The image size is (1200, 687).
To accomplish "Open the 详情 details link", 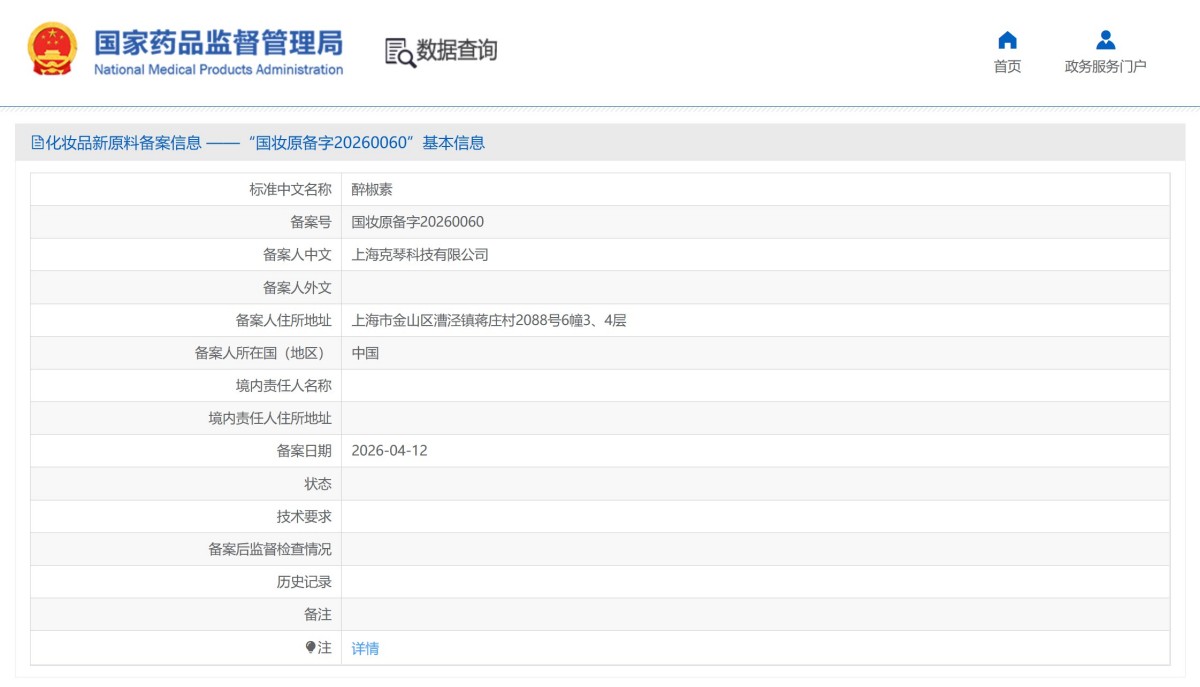I will point(365,648).
